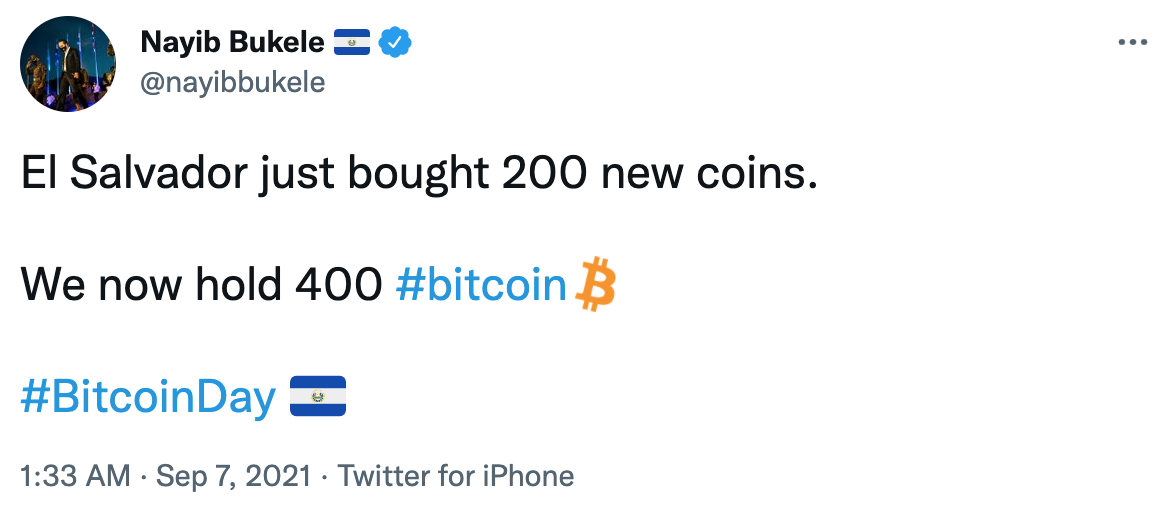Viewport: 1172px width, 510px height.
Task: Click the blue verified badge
Action: pyautogui.click(x=397, y=43)
